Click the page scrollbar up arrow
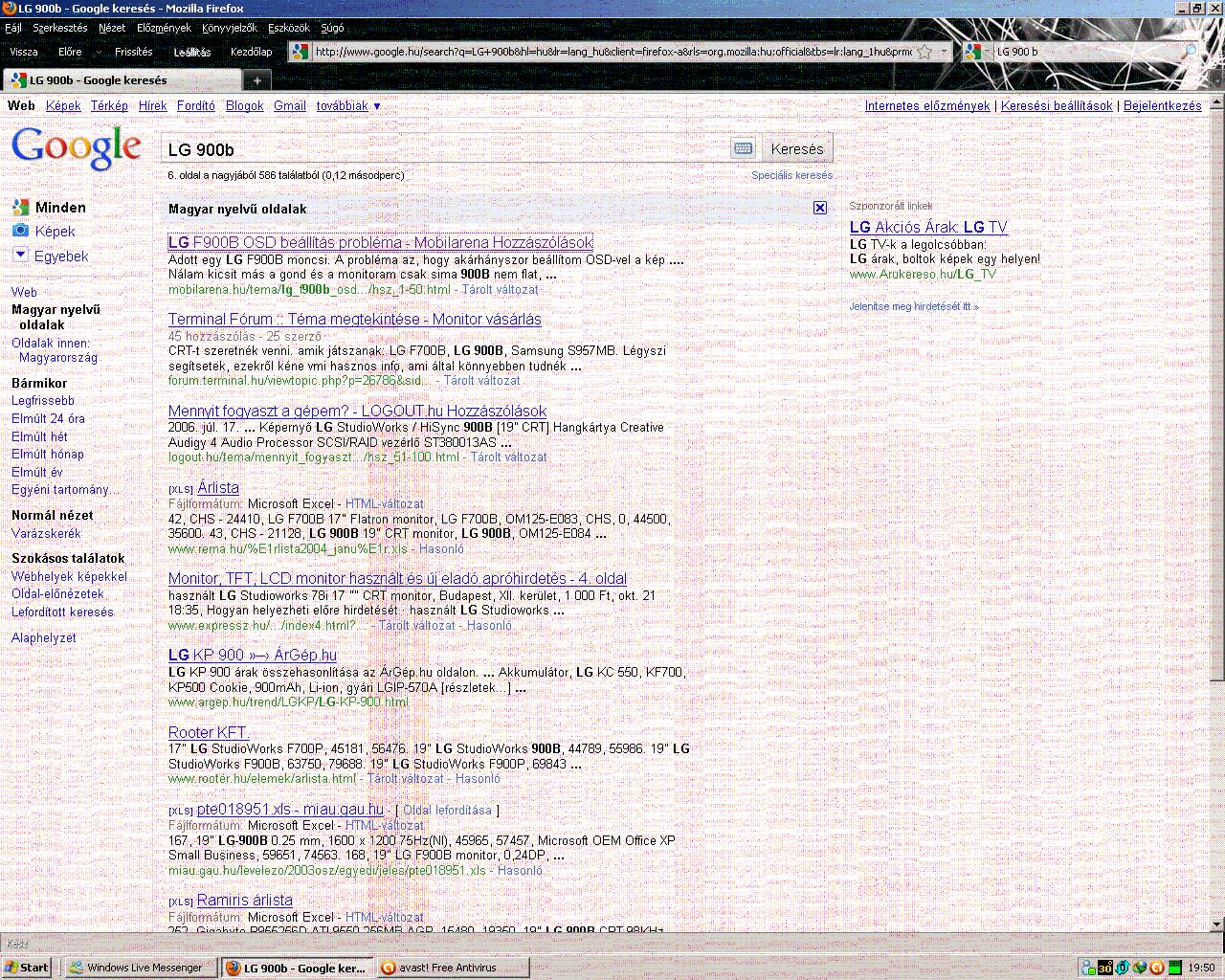1225x980 pixels. click(x=1217, y=101)
